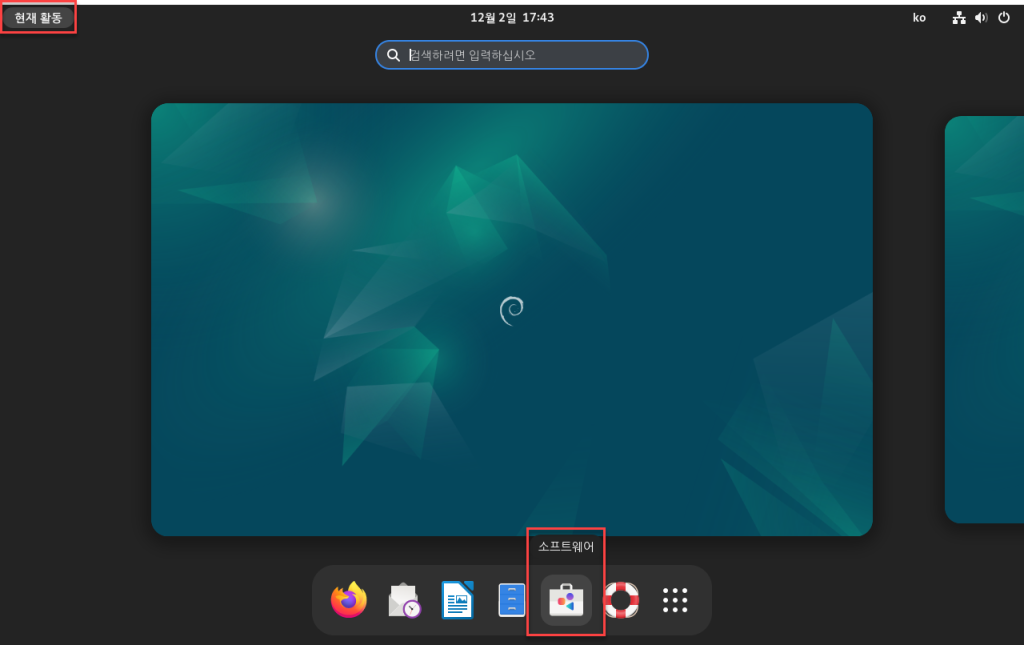Screen dimensions: 1024x645
Task: Open the power menu icon
Action: coord(1004,18)
